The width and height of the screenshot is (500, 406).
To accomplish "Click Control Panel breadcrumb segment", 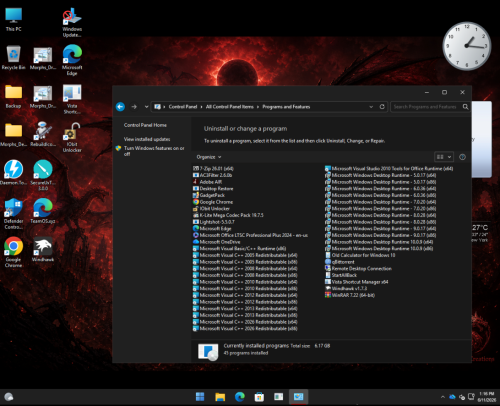I will coord(183,107).
